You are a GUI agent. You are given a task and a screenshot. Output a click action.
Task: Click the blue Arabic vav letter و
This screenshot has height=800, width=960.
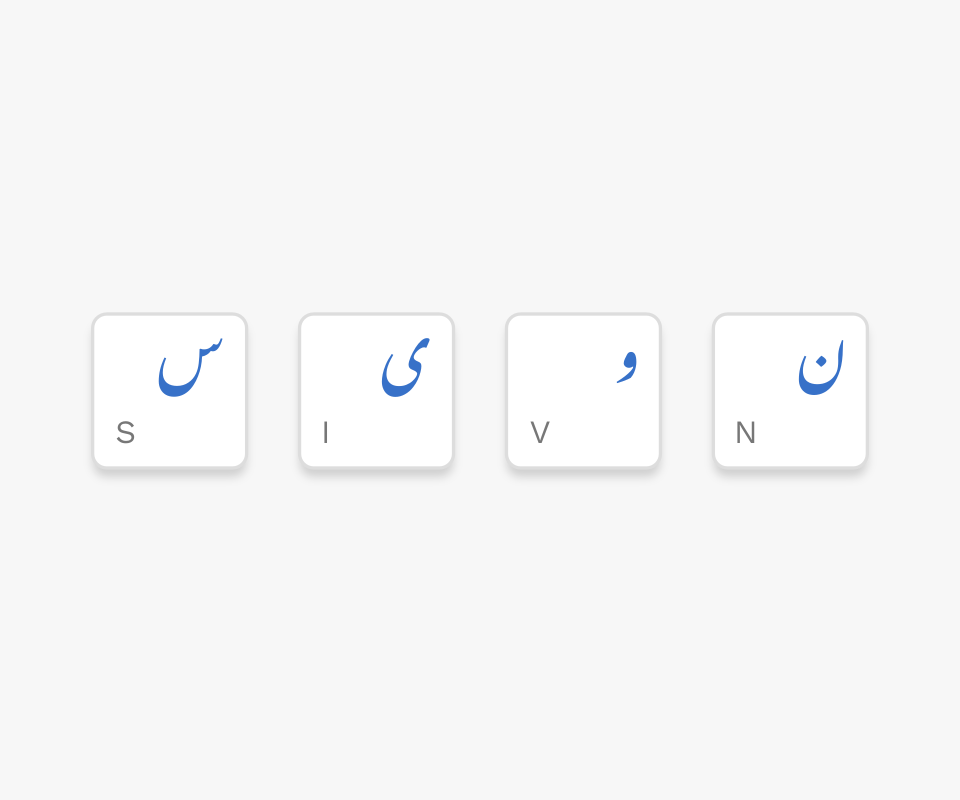point(627,366)
